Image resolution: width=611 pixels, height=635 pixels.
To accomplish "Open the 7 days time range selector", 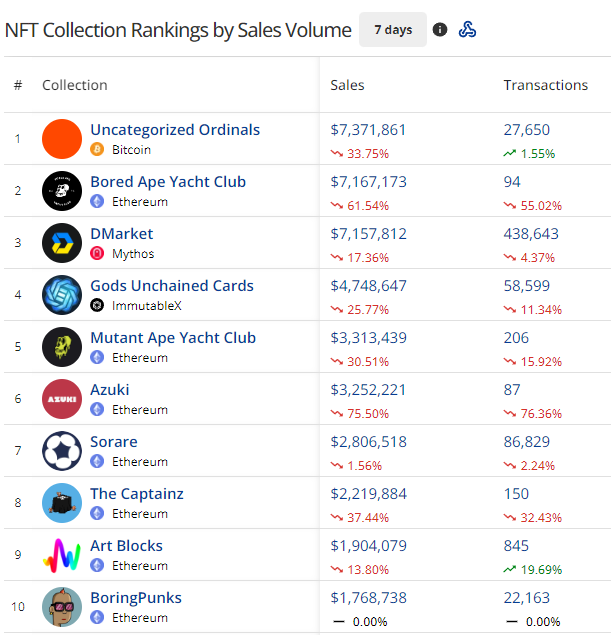I will point(393,30).
